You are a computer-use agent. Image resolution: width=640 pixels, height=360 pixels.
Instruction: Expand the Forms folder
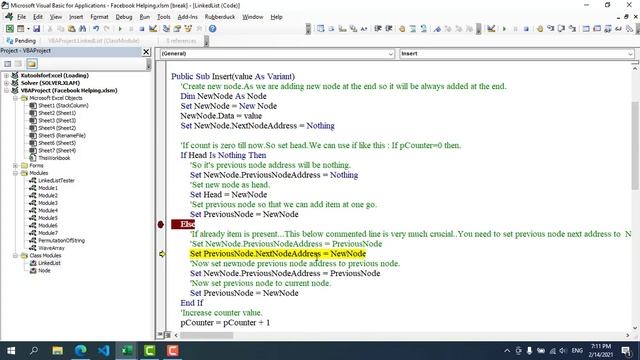15,165
